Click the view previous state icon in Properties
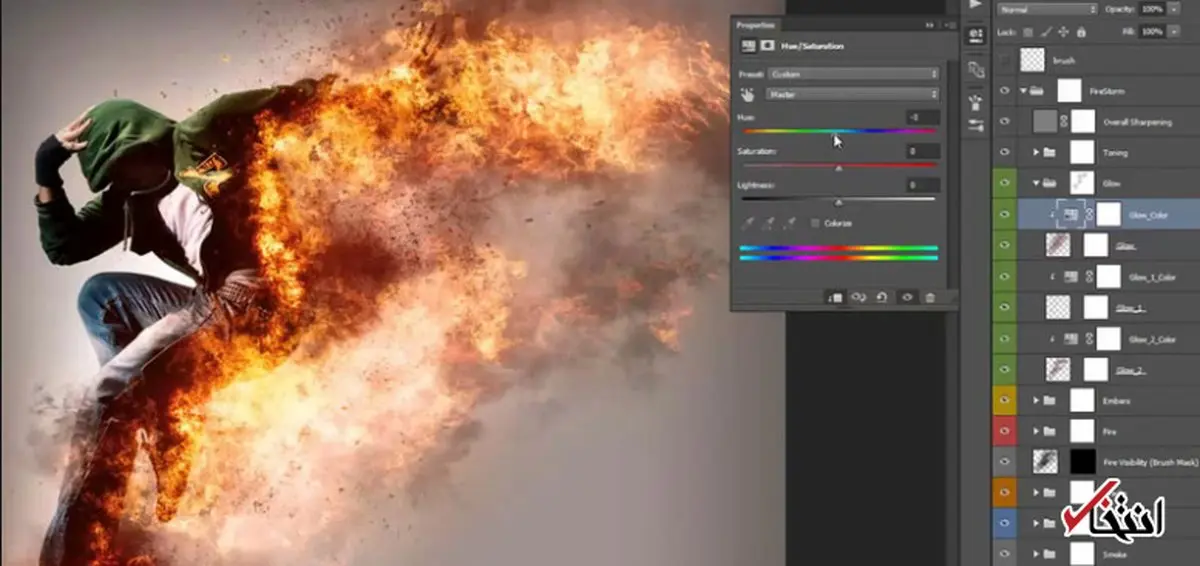Image resolution: width=1200 pixels, height=566 pixels. (857, 297)
